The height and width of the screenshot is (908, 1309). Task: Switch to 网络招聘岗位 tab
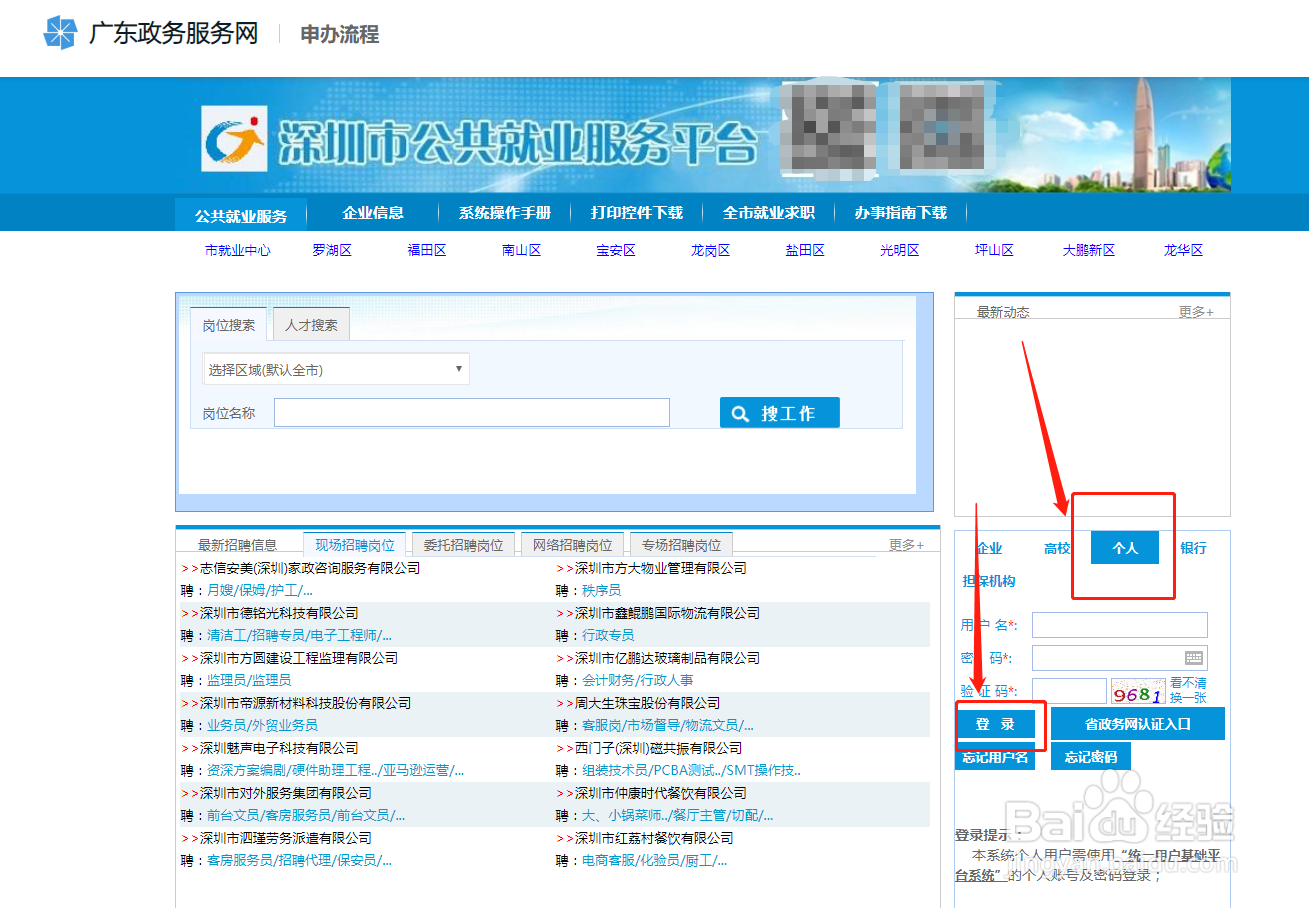(x=573, y=545)
